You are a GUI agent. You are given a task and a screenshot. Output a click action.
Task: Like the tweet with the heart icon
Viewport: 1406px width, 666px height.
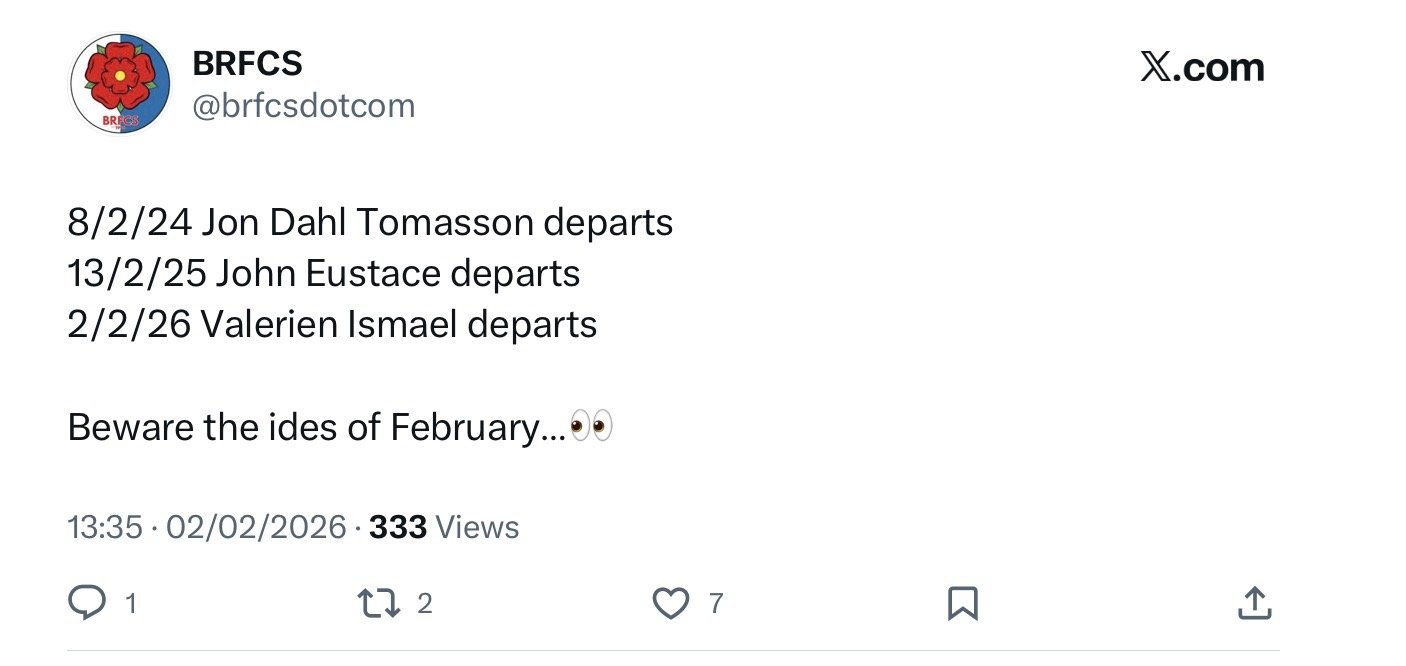670,603
